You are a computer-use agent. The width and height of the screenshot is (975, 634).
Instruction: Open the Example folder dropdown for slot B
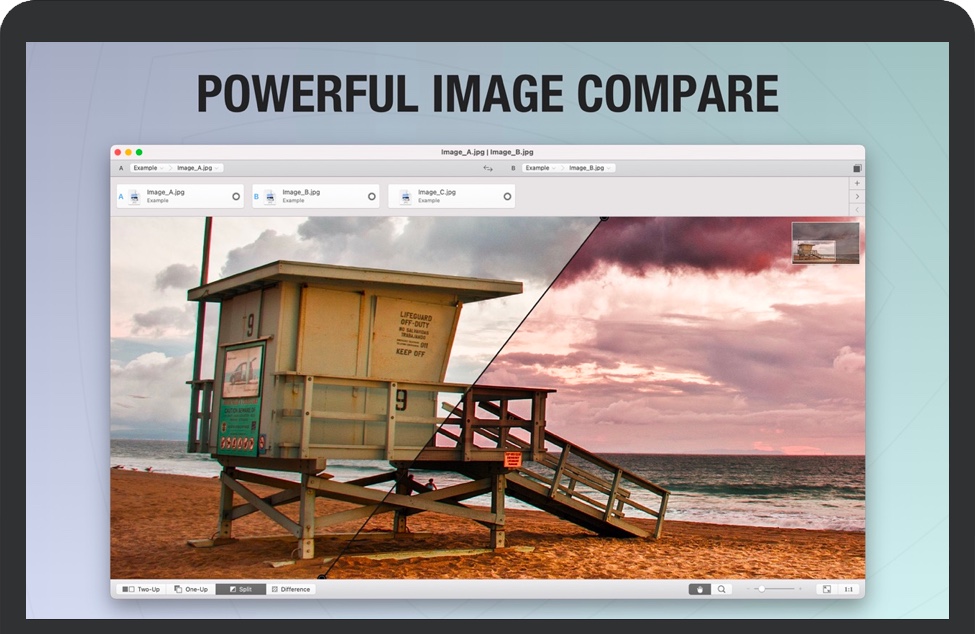click(x=540, y=168)
